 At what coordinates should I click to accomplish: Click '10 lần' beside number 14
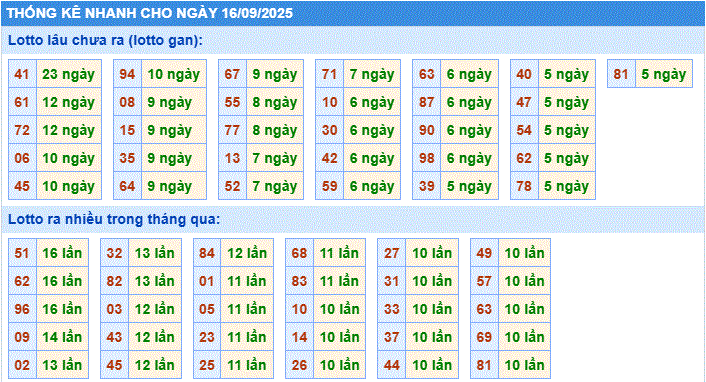[x=339, y=337]
